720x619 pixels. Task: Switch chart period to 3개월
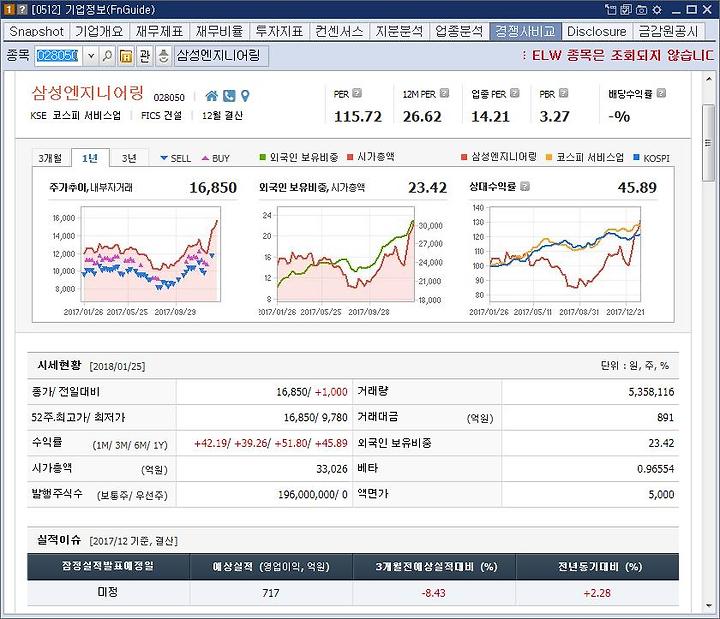click(50, 158)
